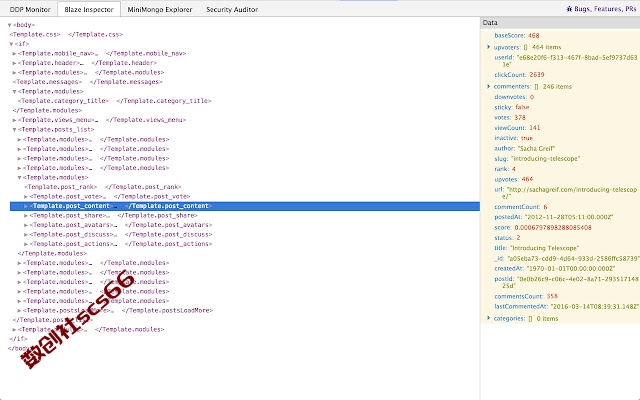Open the Security Auditor tab

pos(232,9)
